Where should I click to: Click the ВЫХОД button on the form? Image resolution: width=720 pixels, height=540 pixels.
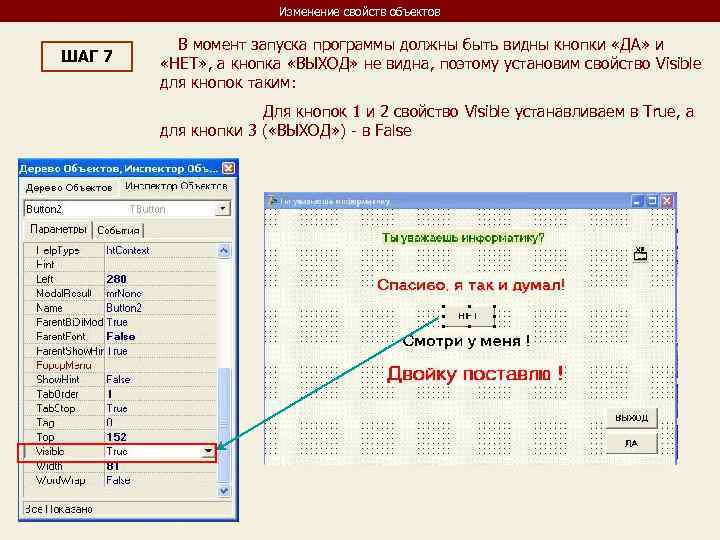(x=631, y=418)
